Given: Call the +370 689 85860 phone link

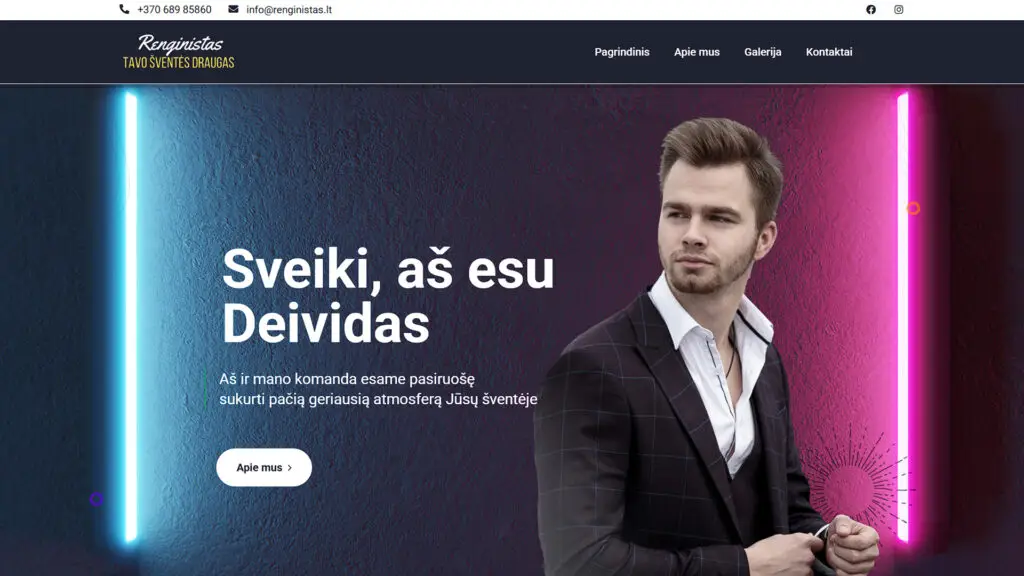Looking at the screenshot, I should tap(174, 10).
